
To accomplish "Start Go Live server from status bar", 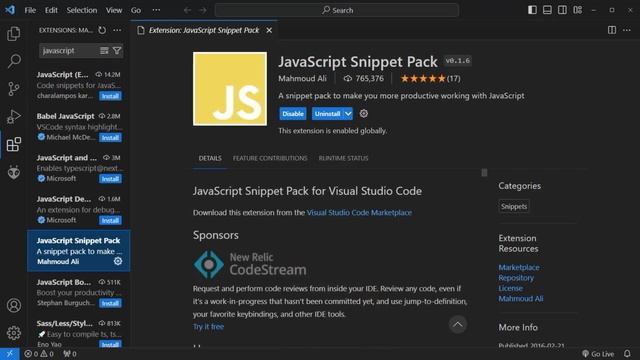I will pos(598,354).
